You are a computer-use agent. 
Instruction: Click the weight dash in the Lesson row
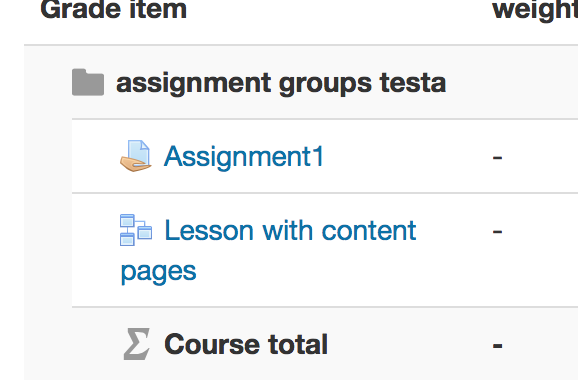click(497, 231)
